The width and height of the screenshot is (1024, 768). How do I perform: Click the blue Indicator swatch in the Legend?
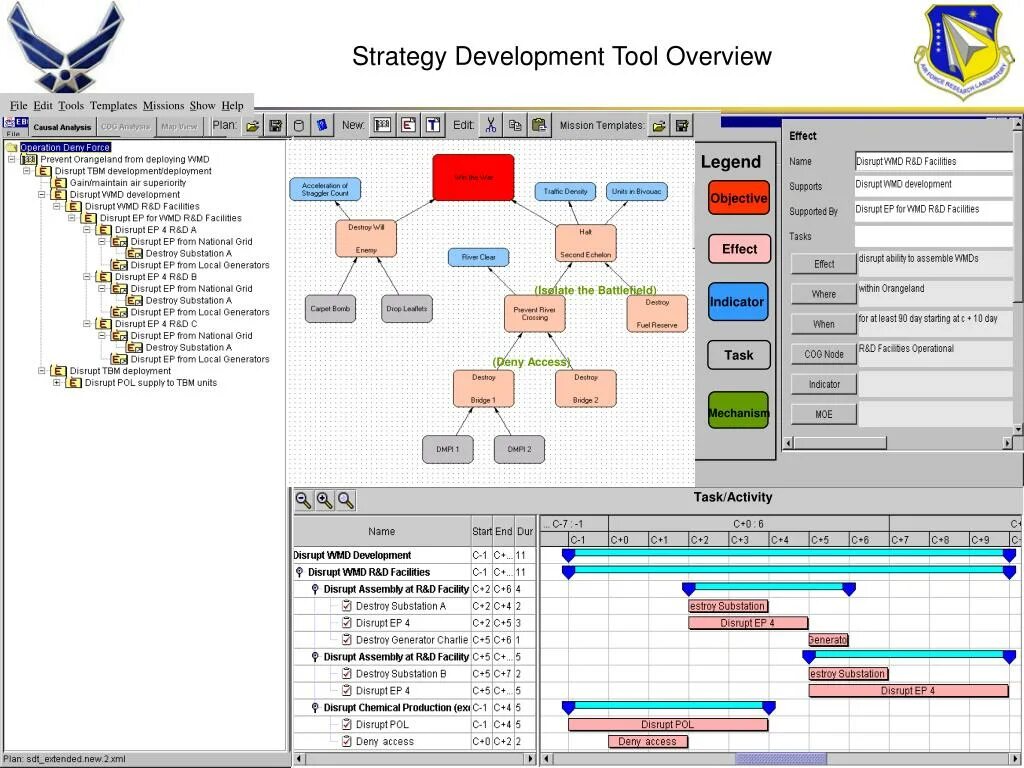click(737, 301)
